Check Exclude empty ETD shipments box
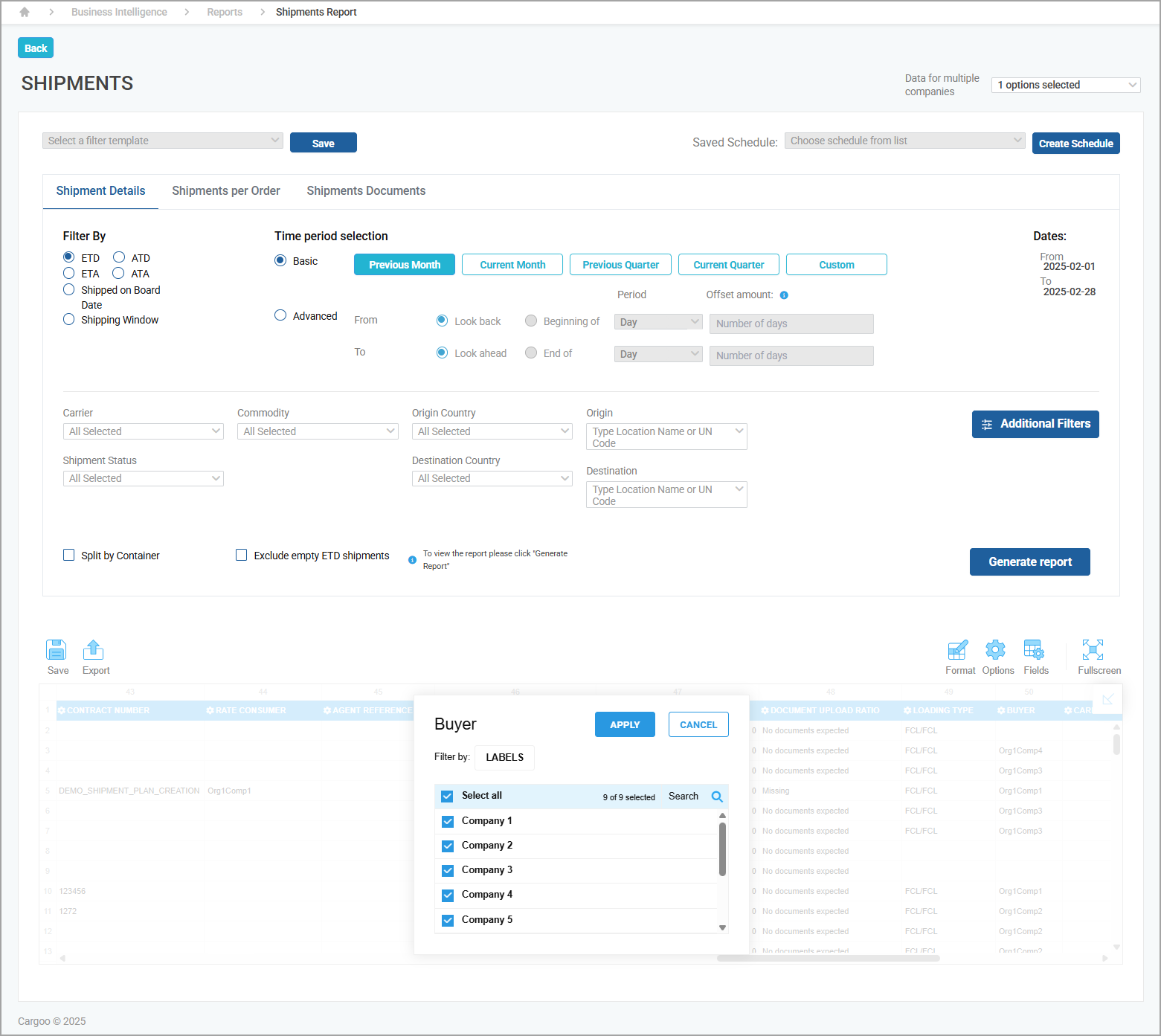Image resolution: width=1161 pixels, height=1036 pixels. point(242,555)
